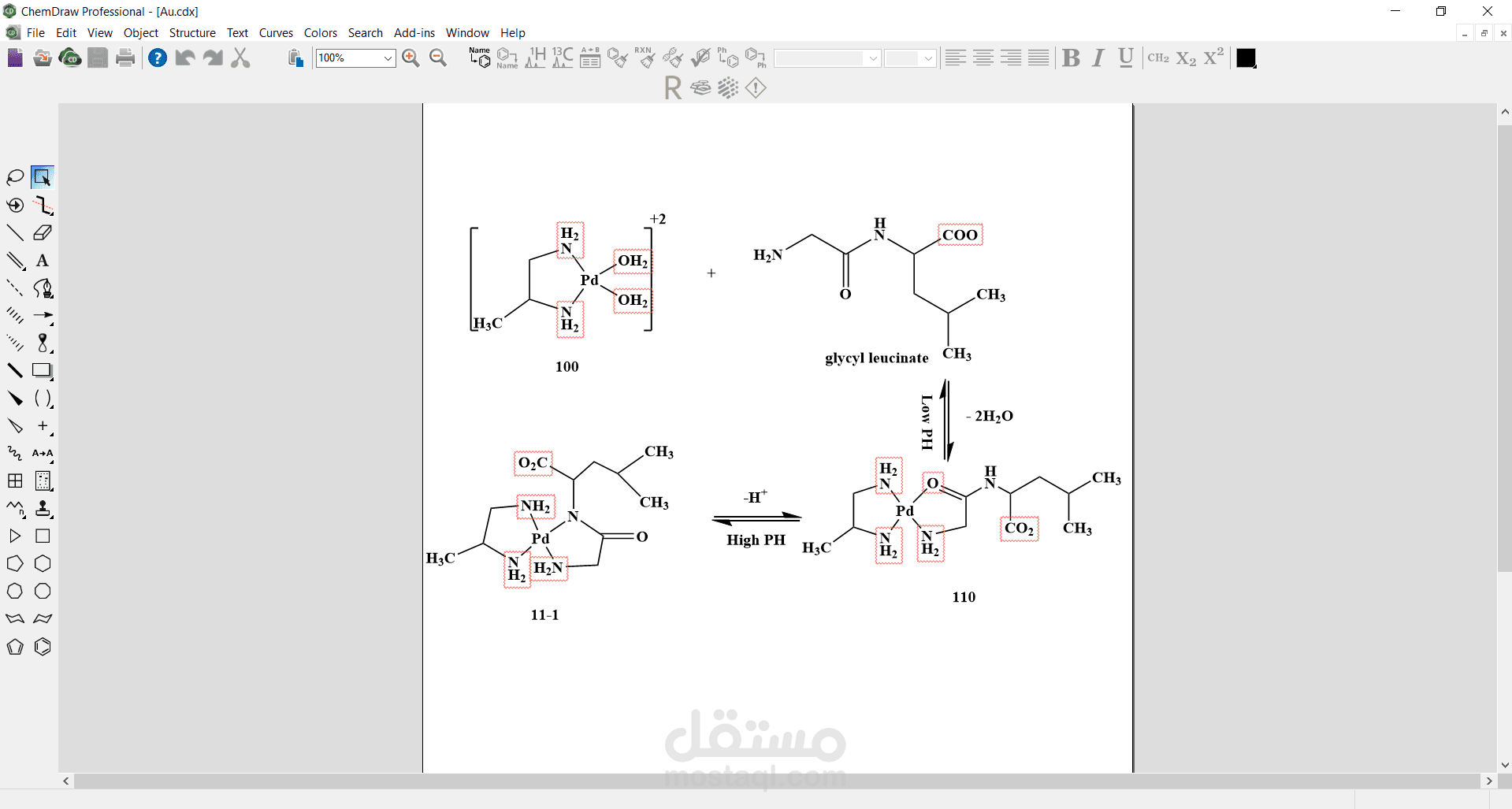Select the Cyclobutane ring tool
Viewport: 1512px width, 809px height.
[43, 536]
